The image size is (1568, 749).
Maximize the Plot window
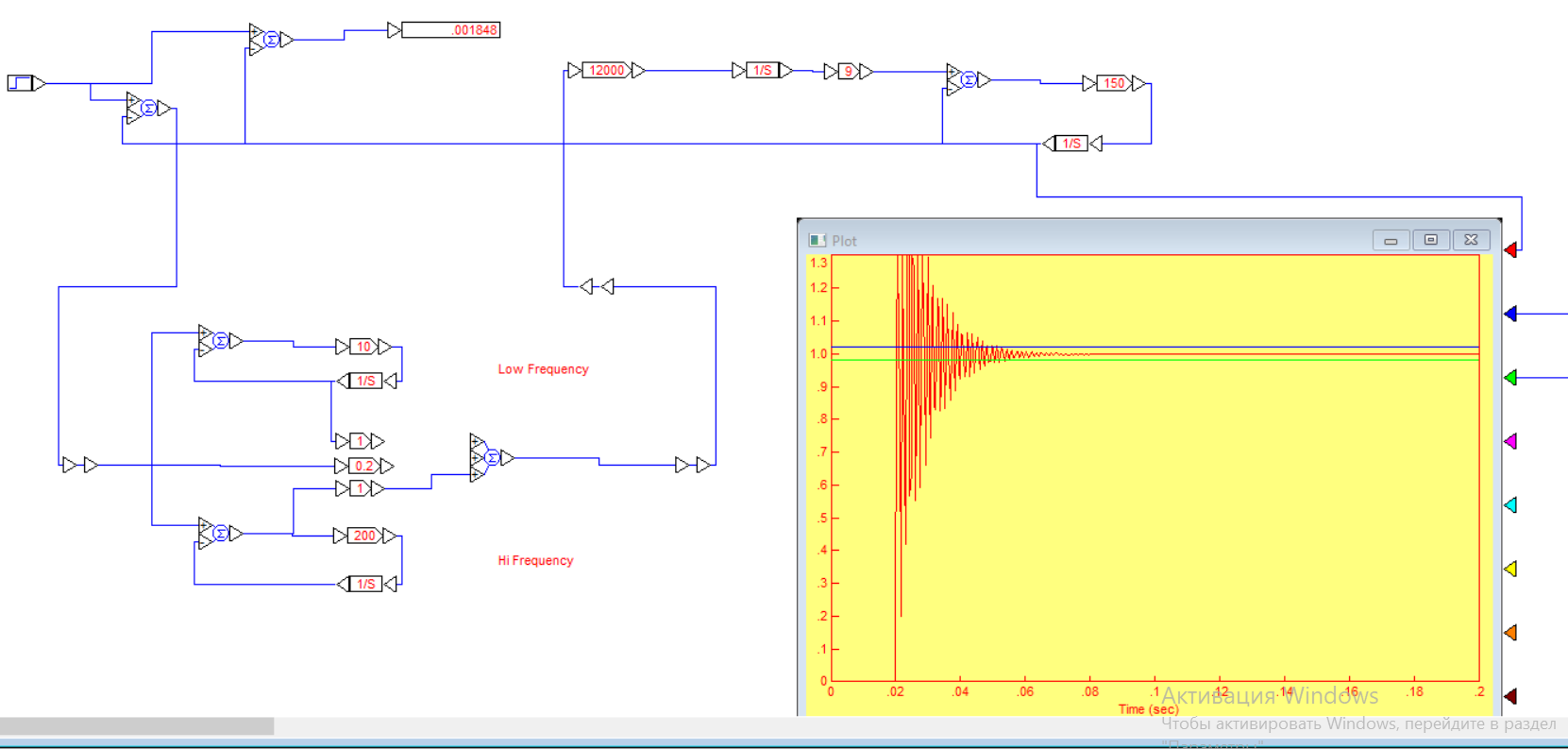(1430, 240)
